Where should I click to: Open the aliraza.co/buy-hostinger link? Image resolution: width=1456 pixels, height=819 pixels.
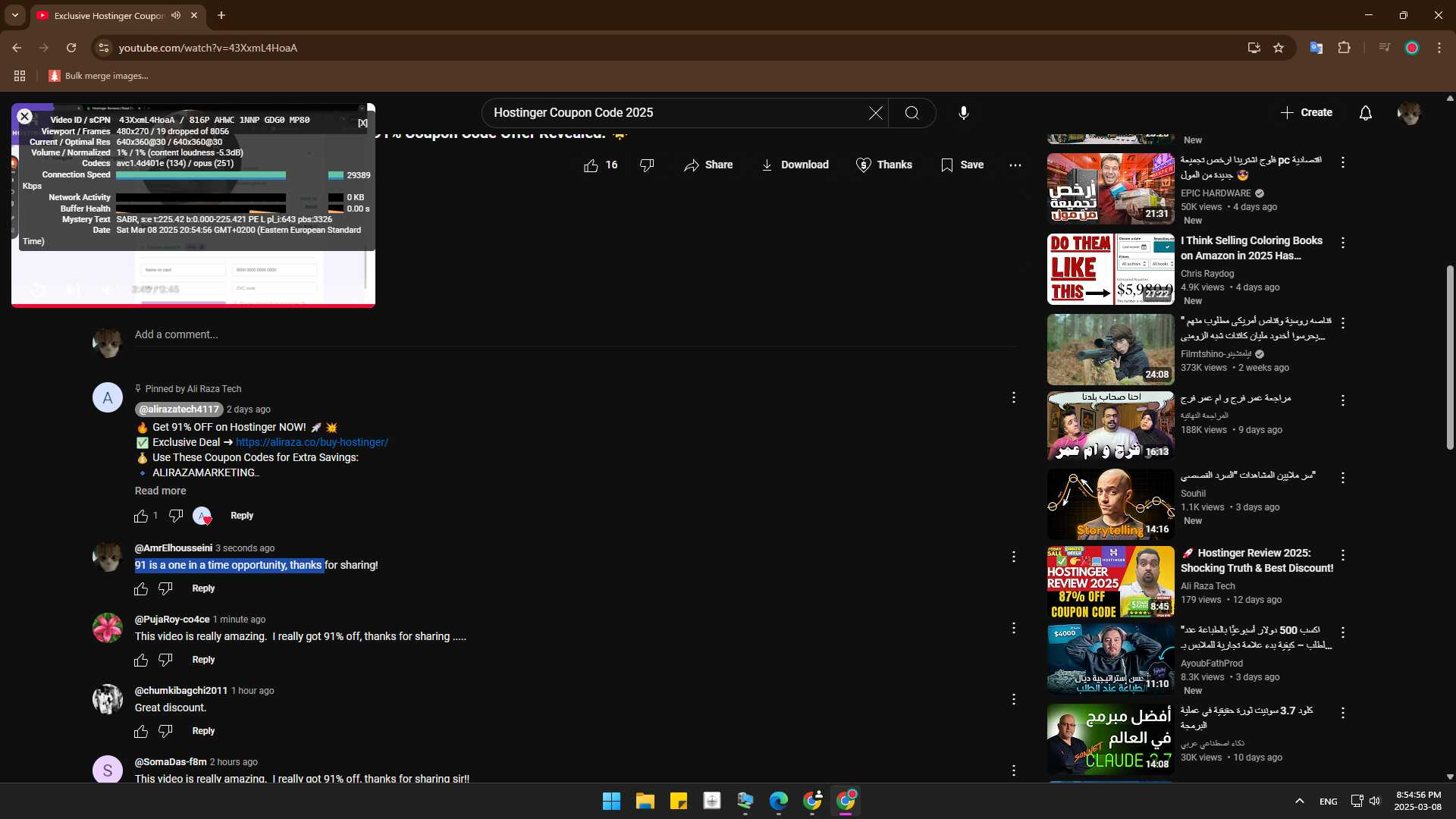point(312,443)
